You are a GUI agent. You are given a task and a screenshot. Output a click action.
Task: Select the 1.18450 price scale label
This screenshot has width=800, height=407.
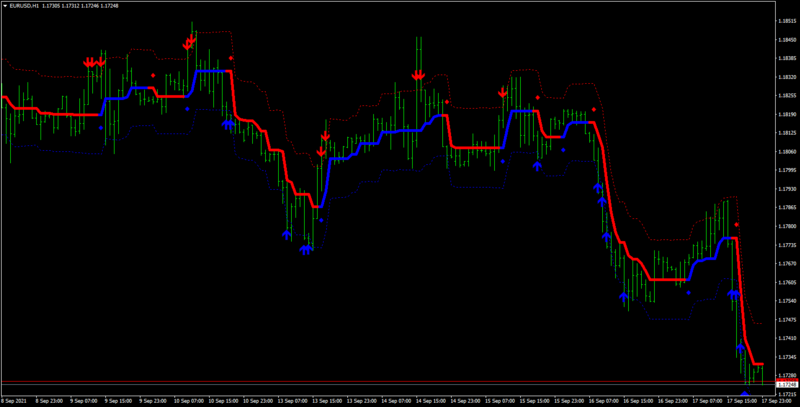tap(788, 40)
